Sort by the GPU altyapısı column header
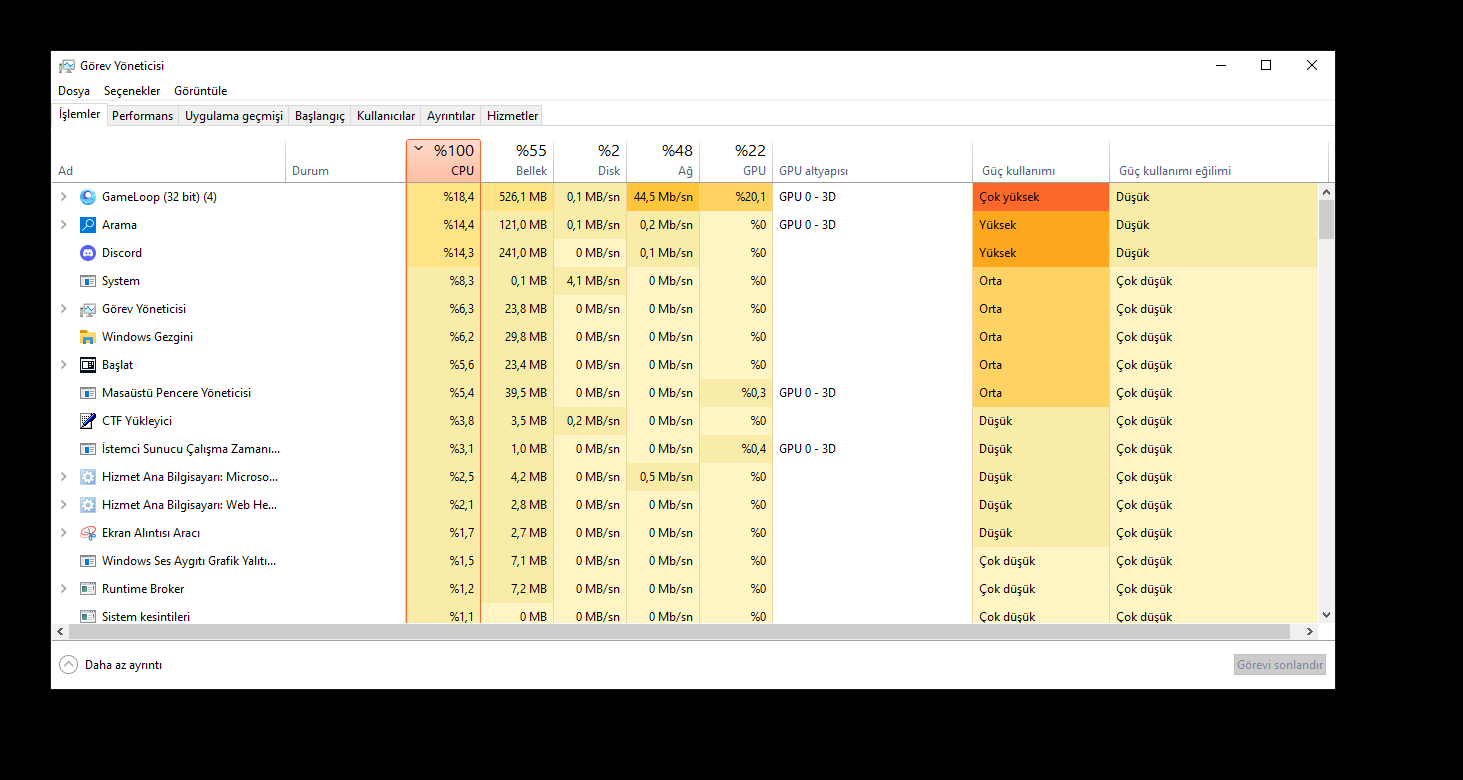 [872, 161]
